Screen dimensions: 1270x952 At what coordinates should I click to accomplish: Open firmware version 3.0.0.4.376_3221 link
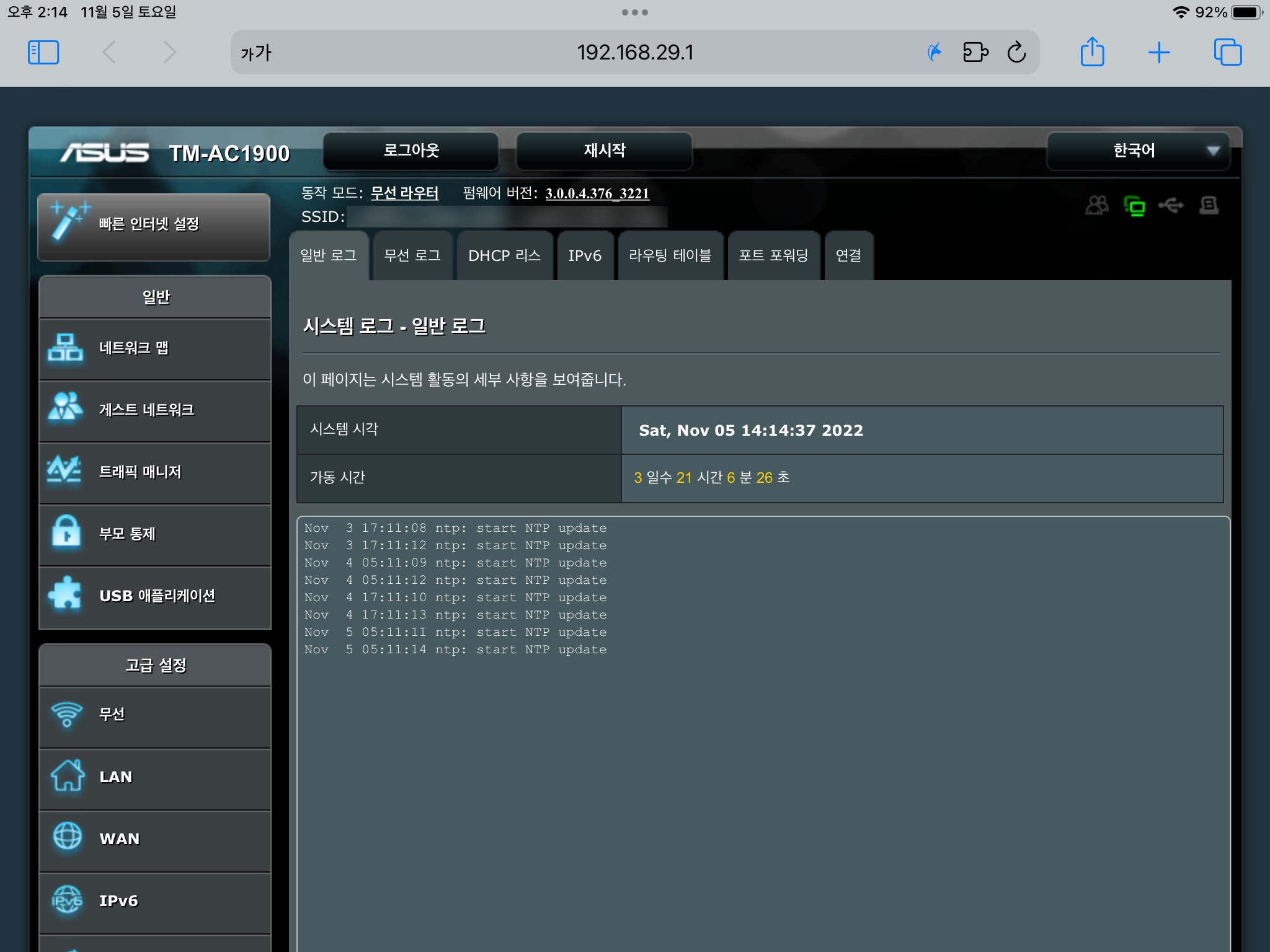(597, 193)
